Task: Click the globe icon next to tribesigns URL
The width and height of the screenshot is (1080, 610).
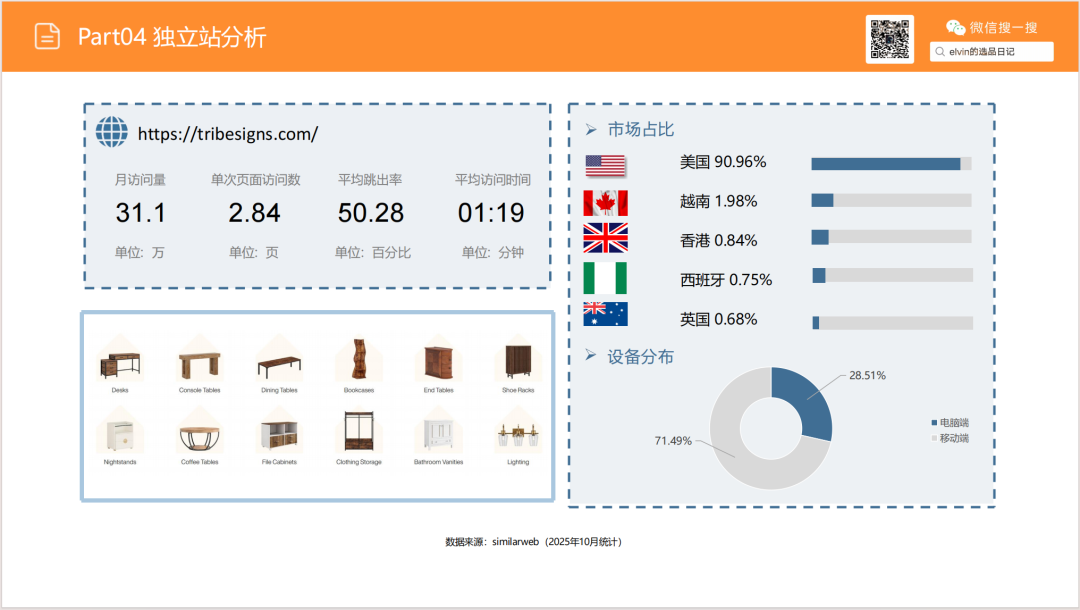Action: (112, 132)
